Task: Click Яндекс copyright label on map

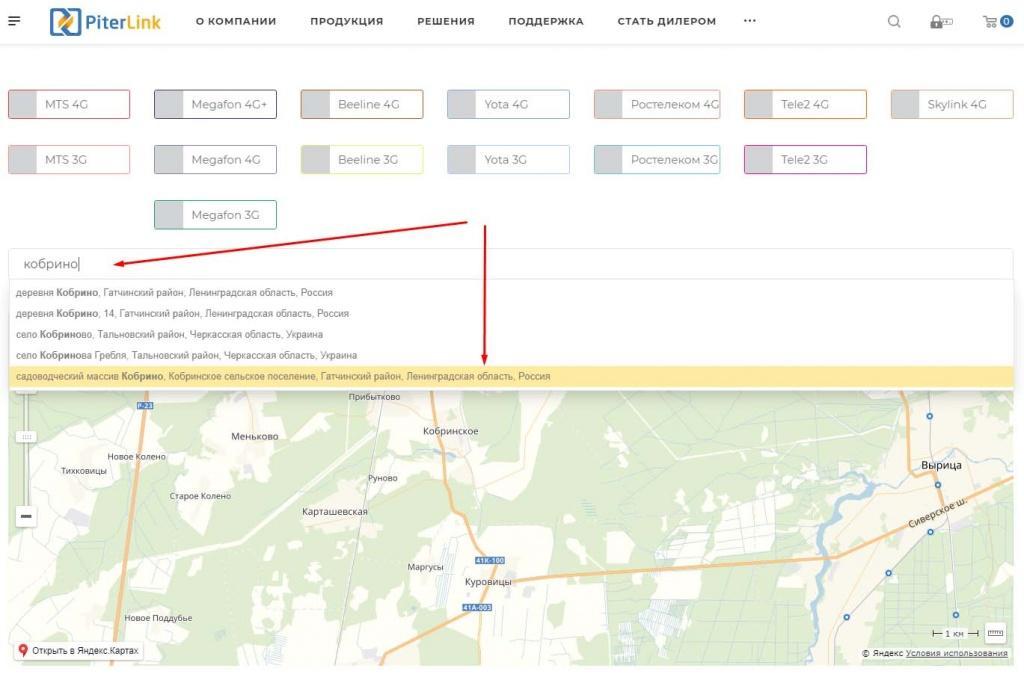Action: pyautogui.click(x=882, y=653)
